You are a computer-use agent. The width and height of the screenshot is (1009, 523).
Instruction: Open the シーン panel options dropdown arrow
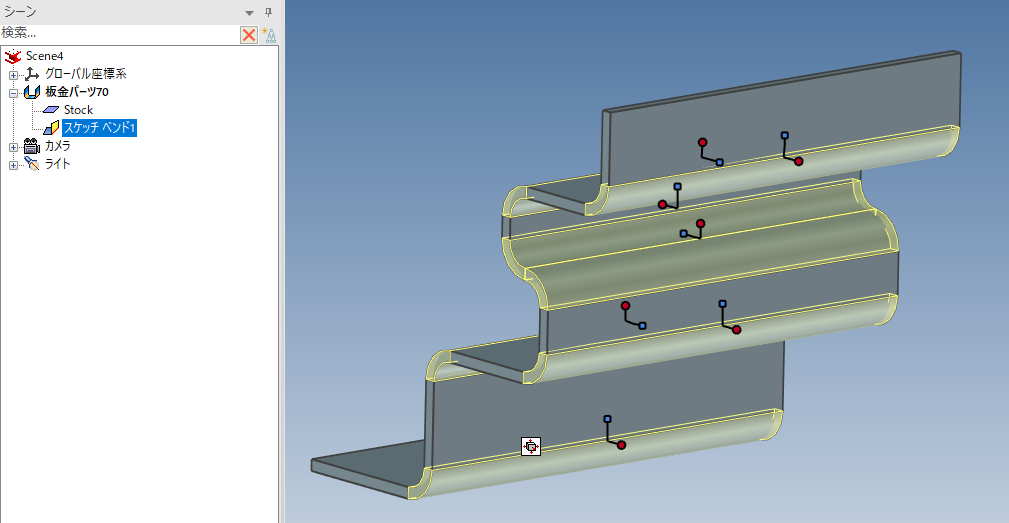coord(250,12)
